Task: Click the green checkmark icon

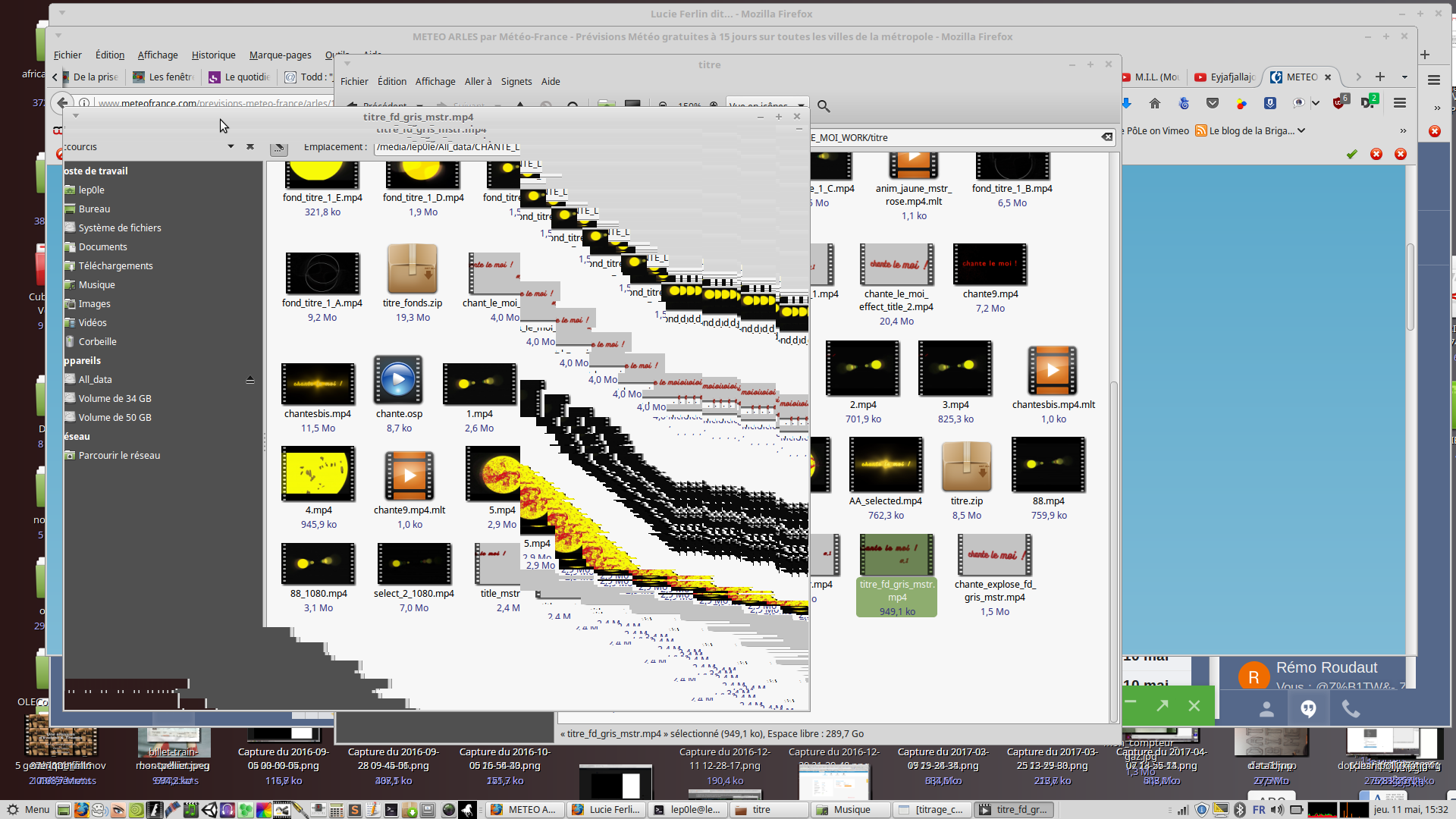Action: tap(1351, 154)
